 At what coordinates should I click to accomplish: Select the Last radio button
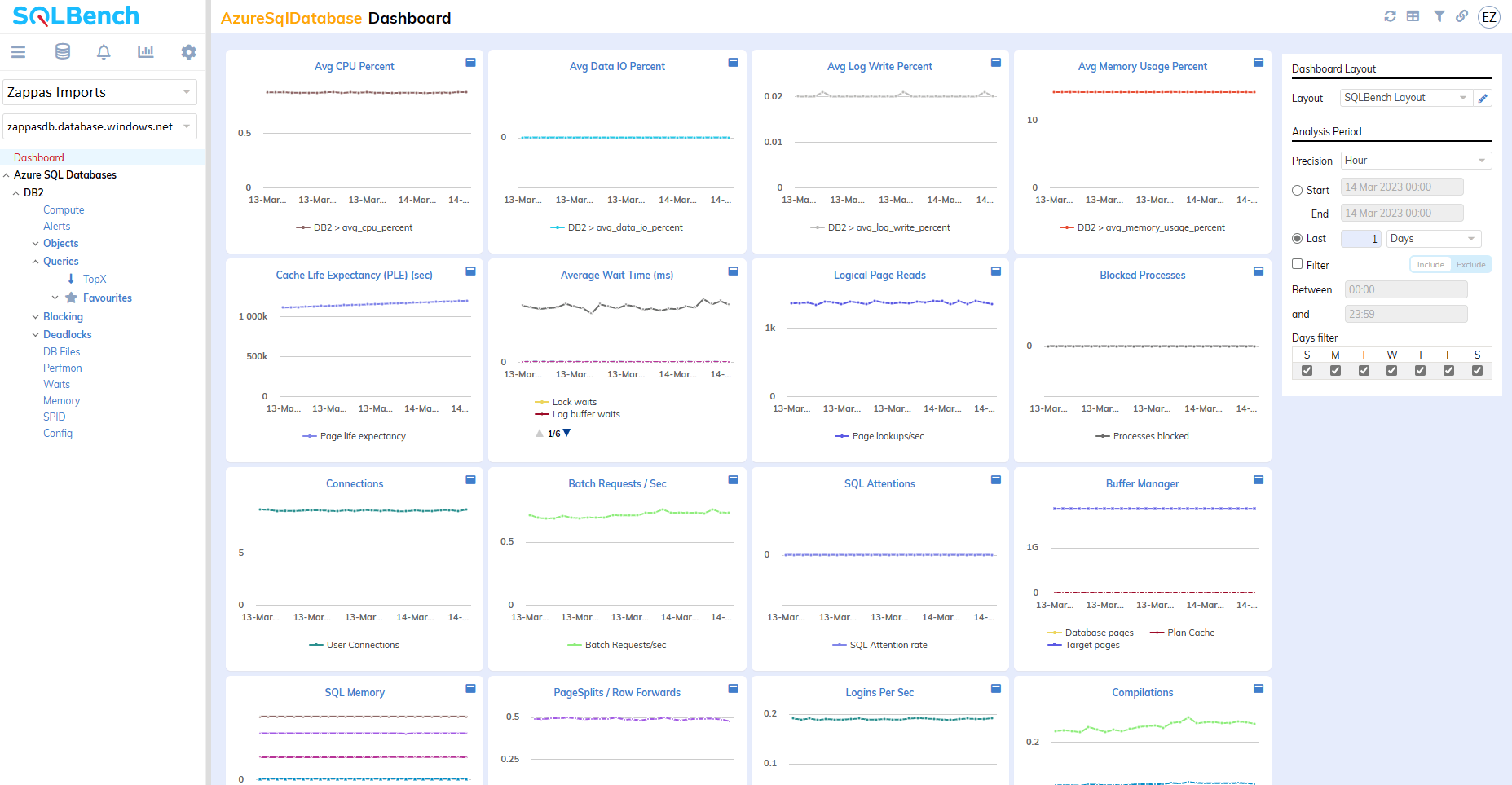(1297, 239)
